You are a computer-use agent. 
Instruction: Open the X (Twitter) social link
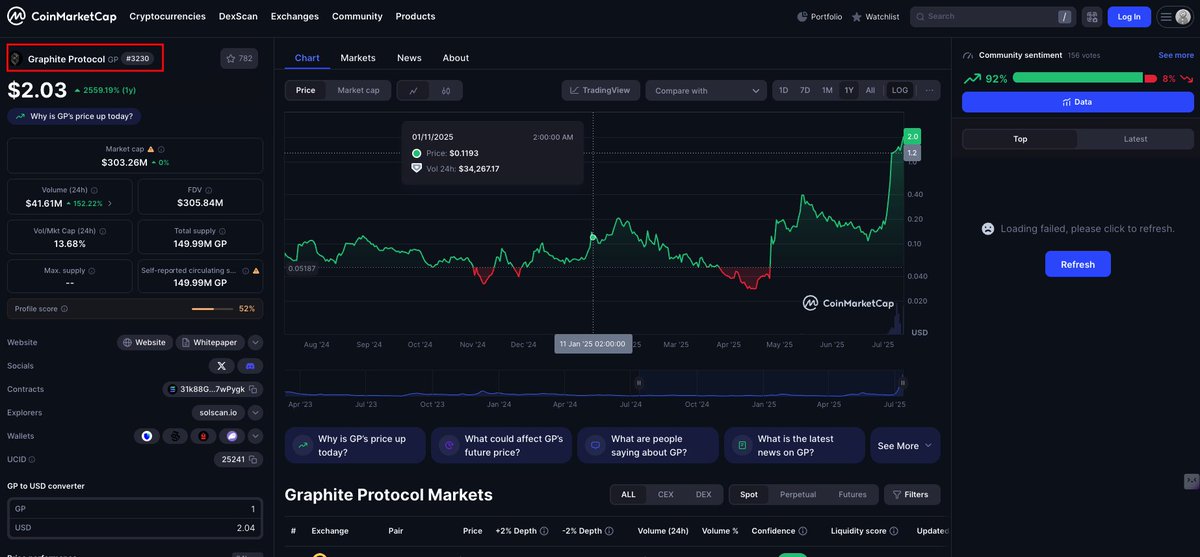(221, 366)
